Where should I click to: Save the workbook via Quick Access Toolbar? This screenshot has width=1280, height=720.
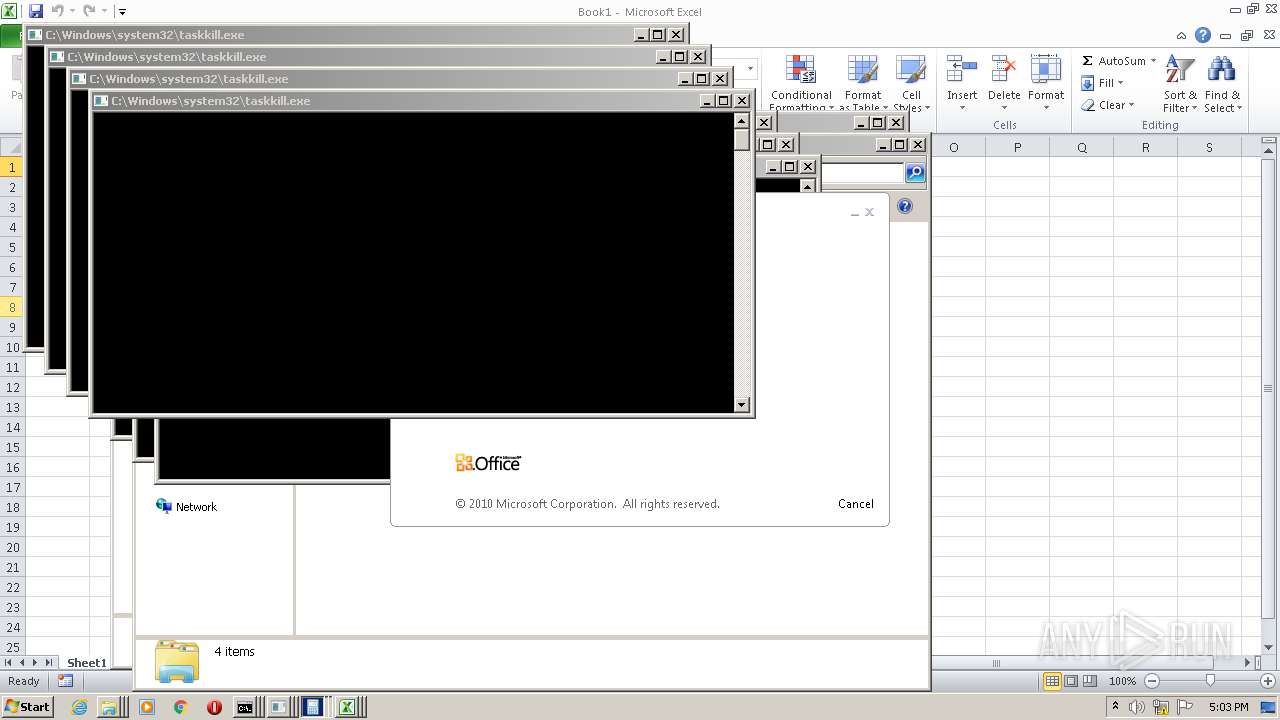(x=36, y=11)
